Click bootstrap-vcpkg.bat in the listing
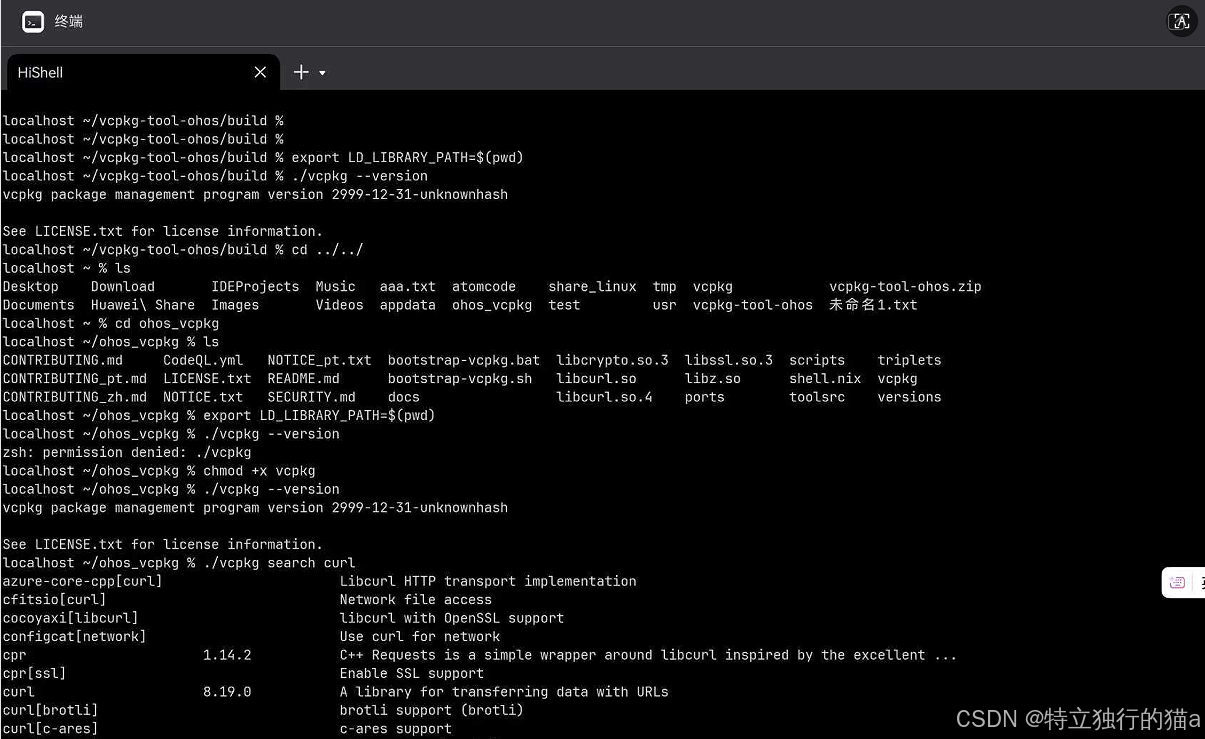Viewport: 1205px width, 739px height. click(464, 360)
